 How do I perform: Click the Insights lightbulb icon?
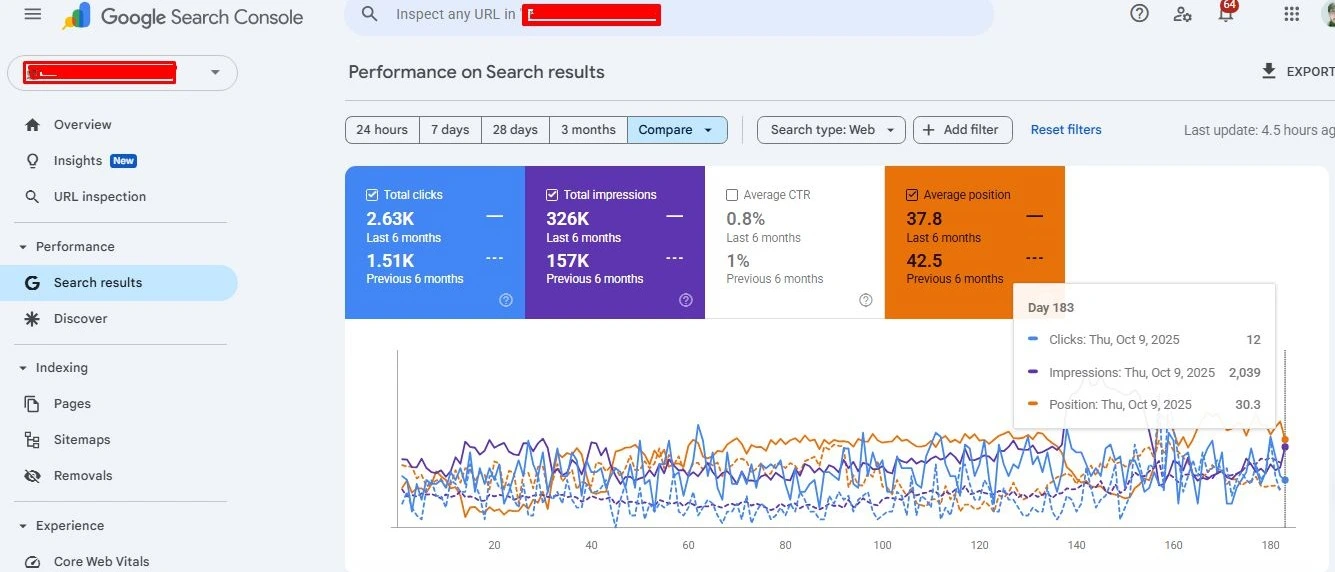pos(33,161)
